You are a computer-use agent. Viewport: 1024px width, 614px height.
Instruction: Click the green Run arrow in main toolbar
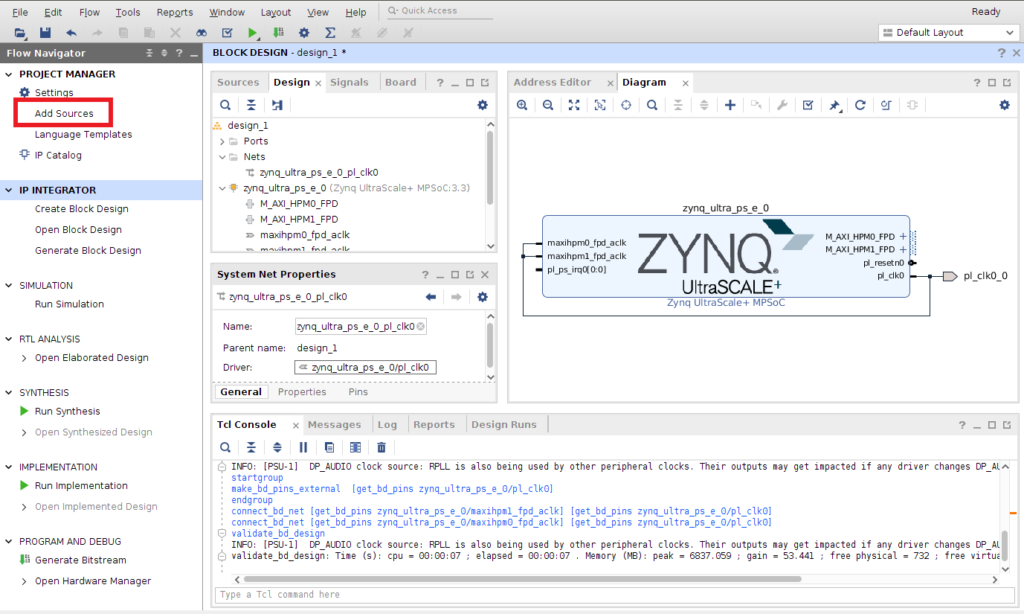pyautogui.click(x=254, y=33)
